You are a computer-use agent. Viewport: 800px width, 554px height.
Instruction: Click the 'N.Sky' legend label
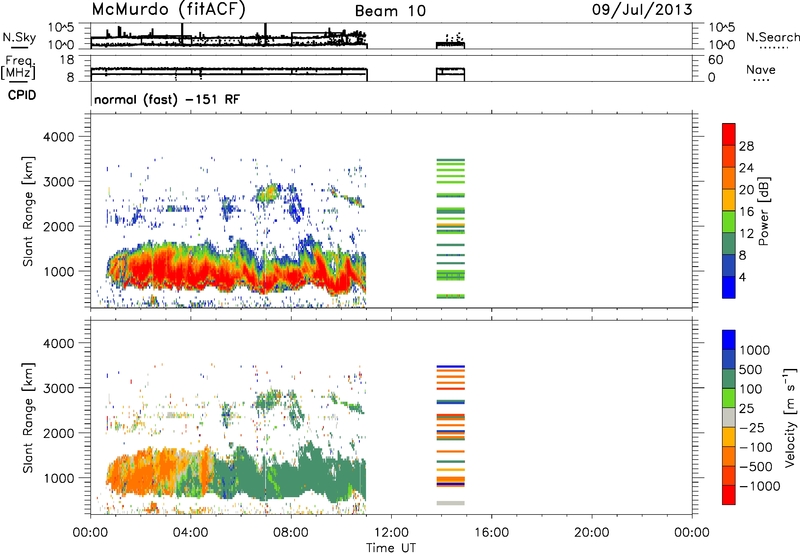click(19, 37)
